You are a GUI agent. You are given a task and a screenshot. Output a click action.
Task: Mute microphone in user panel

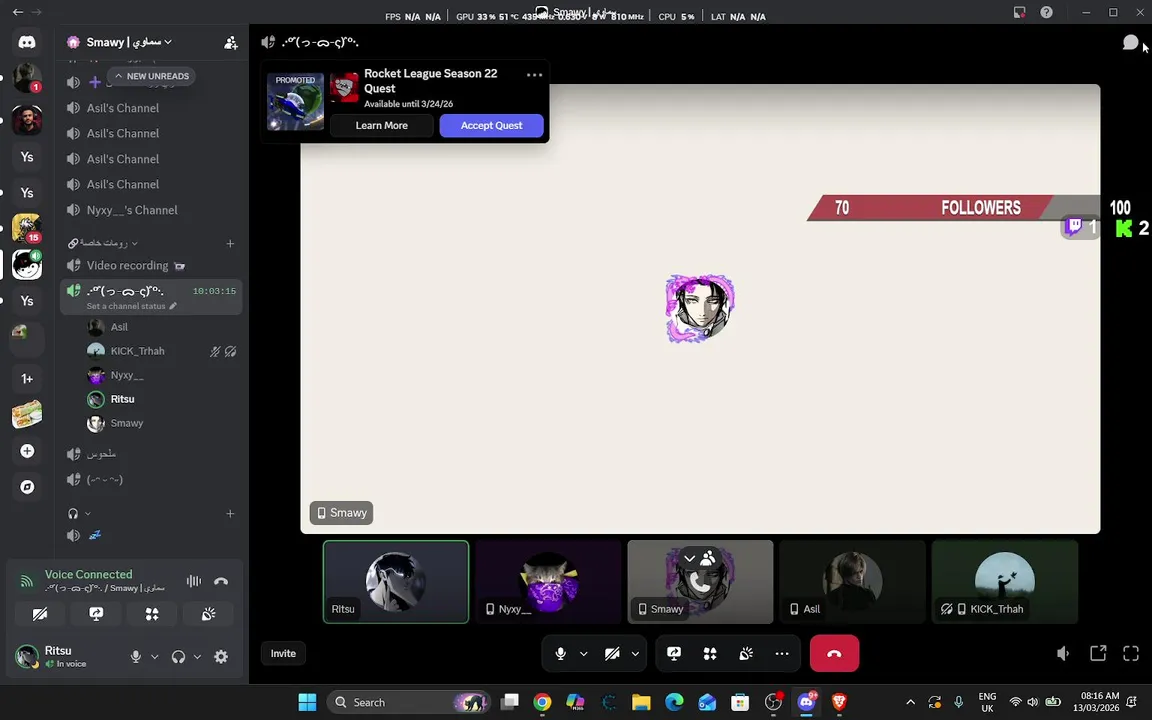point(136,657)
